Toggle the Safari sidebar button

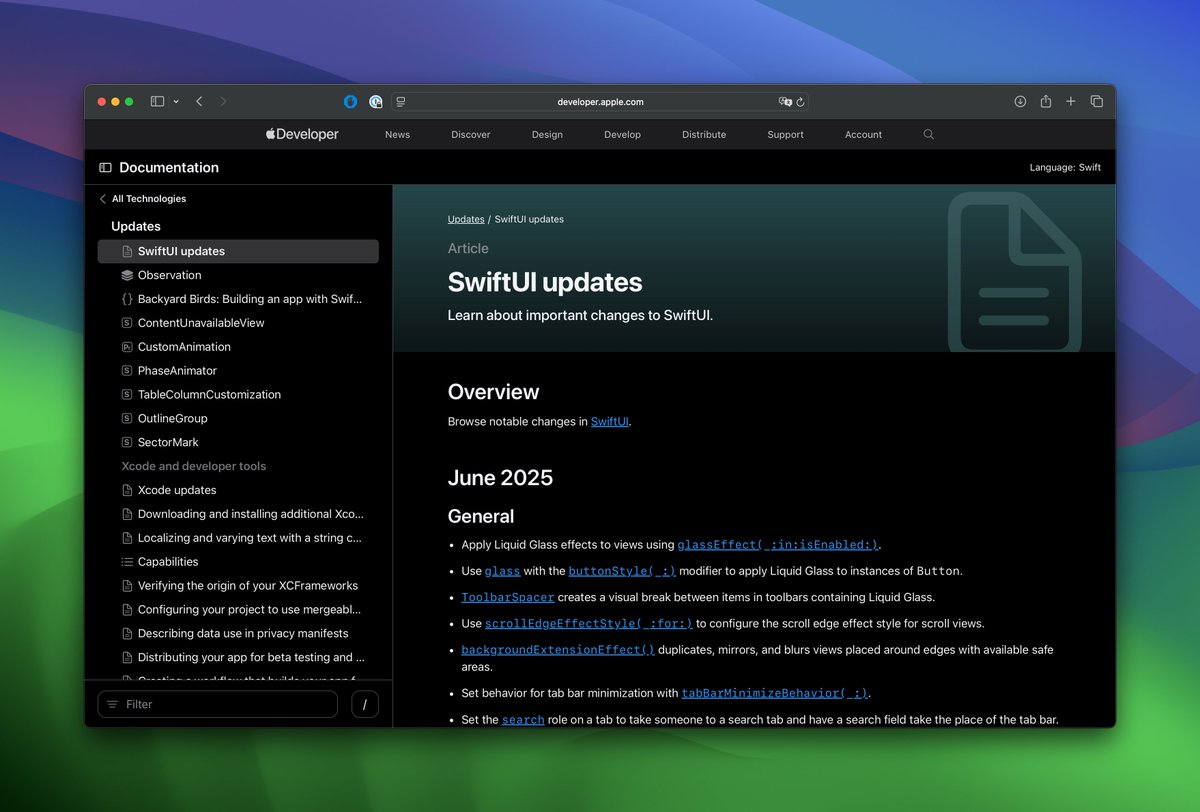157,101
